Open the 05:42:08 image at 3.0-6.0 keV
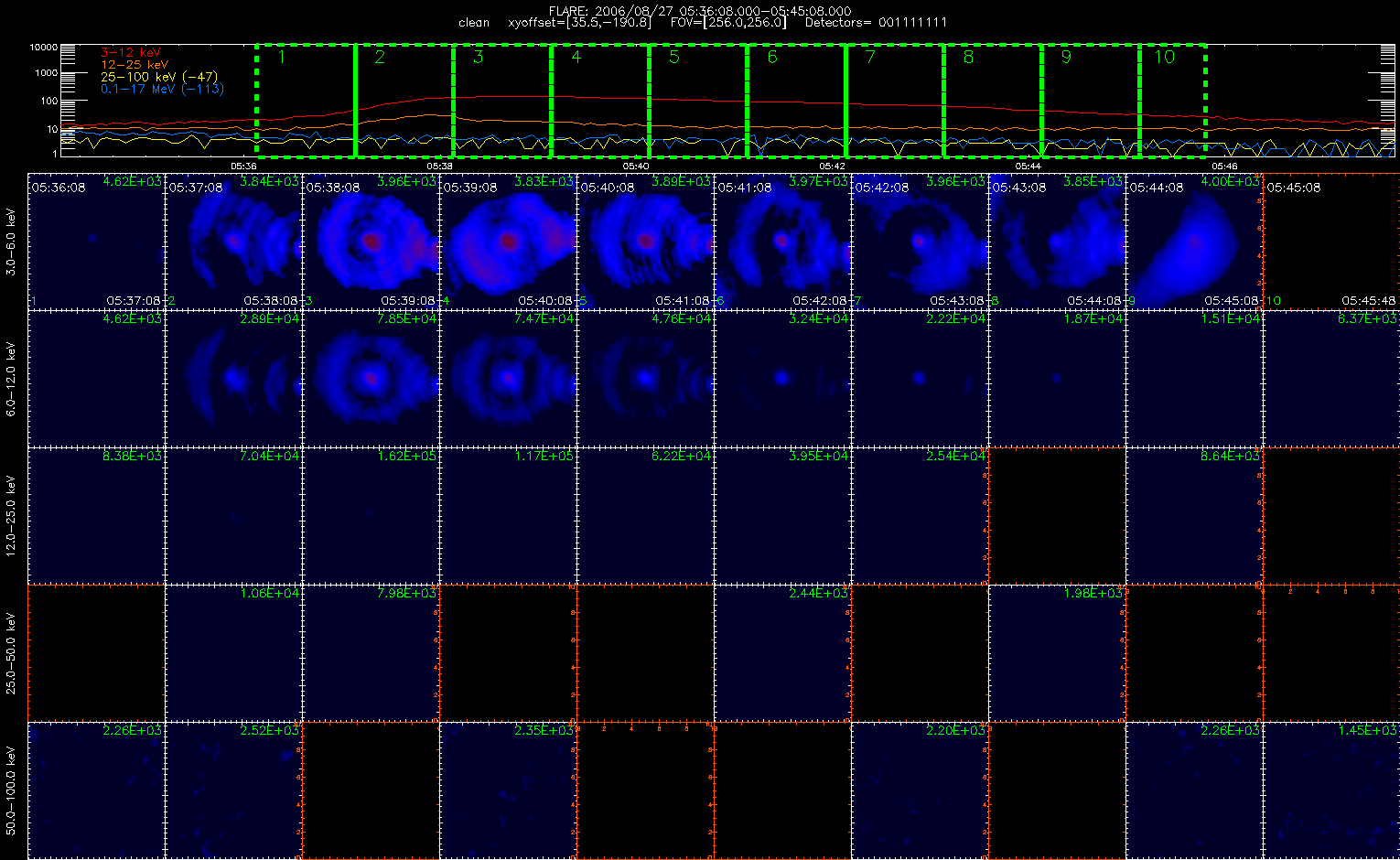Viewport: 1400px width, 860px height. pos(920,241)
